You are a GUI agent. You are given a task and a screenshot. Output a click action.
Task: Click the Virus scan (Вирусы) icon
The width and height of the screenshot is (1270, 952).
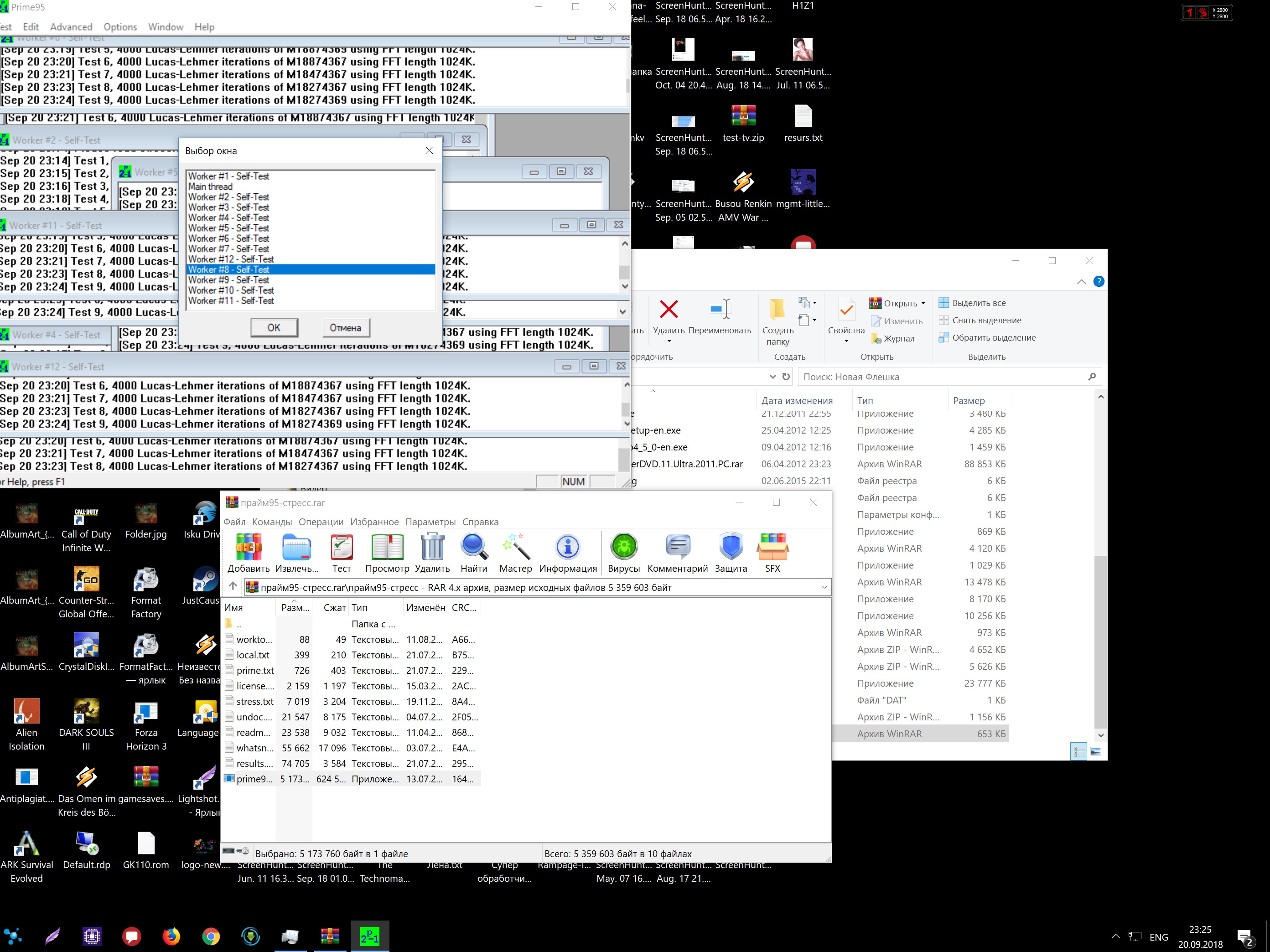623,547
